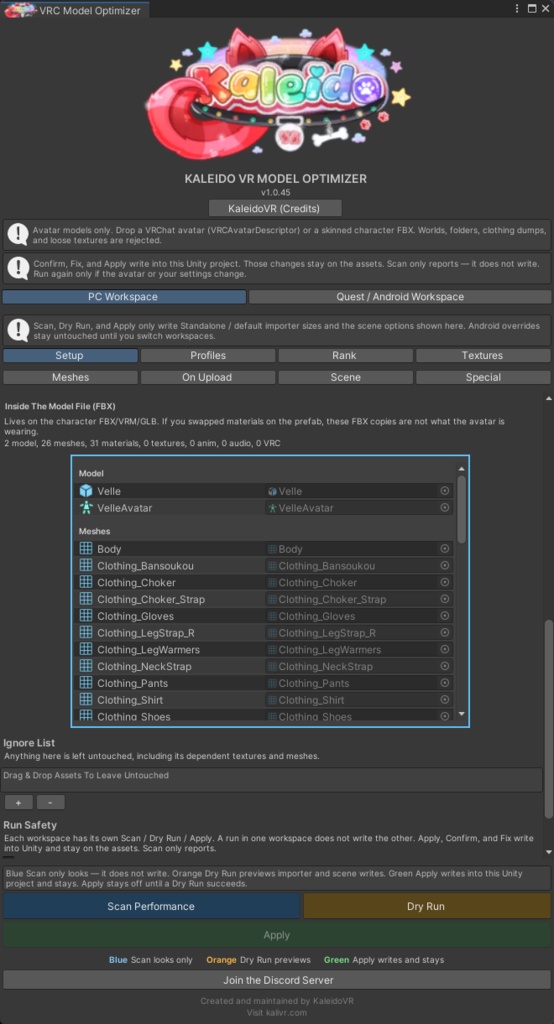Click the VelleAvatar humanoid icon
This screenshot has height=1024, width=554.
tap(86, 507)
